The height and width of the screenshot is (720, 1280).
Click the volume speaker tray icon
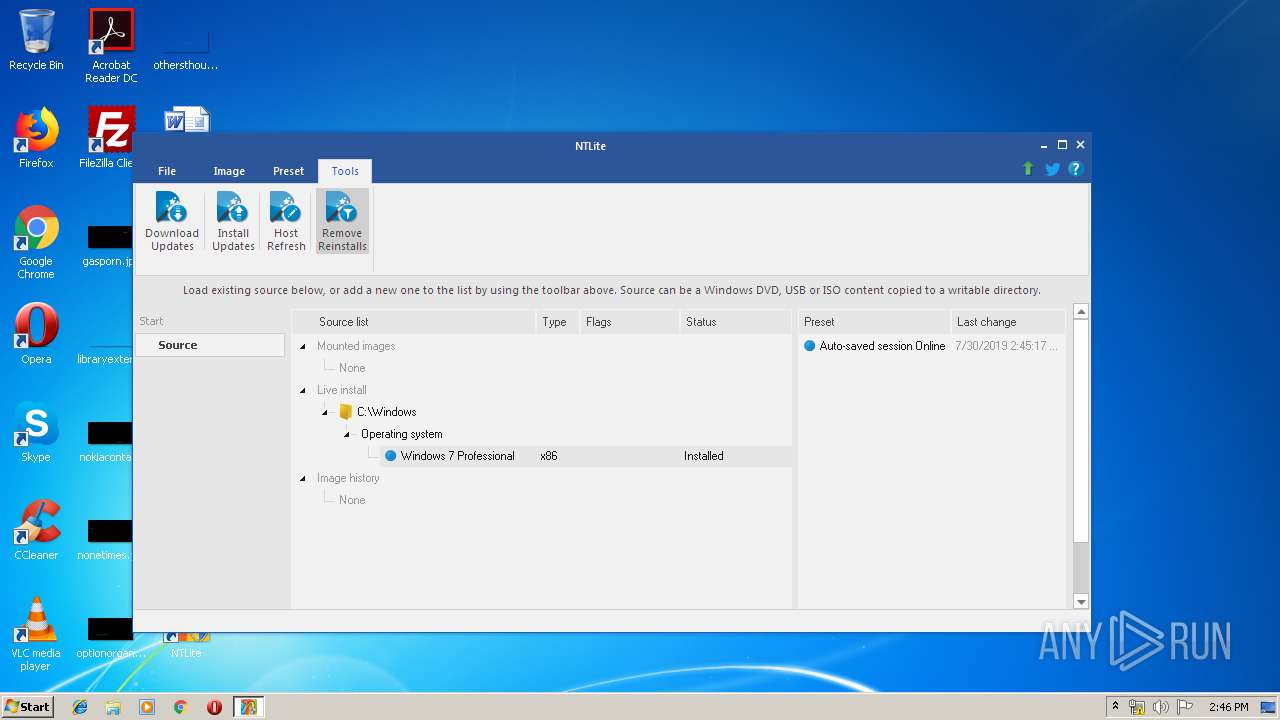pos(1160,707)
